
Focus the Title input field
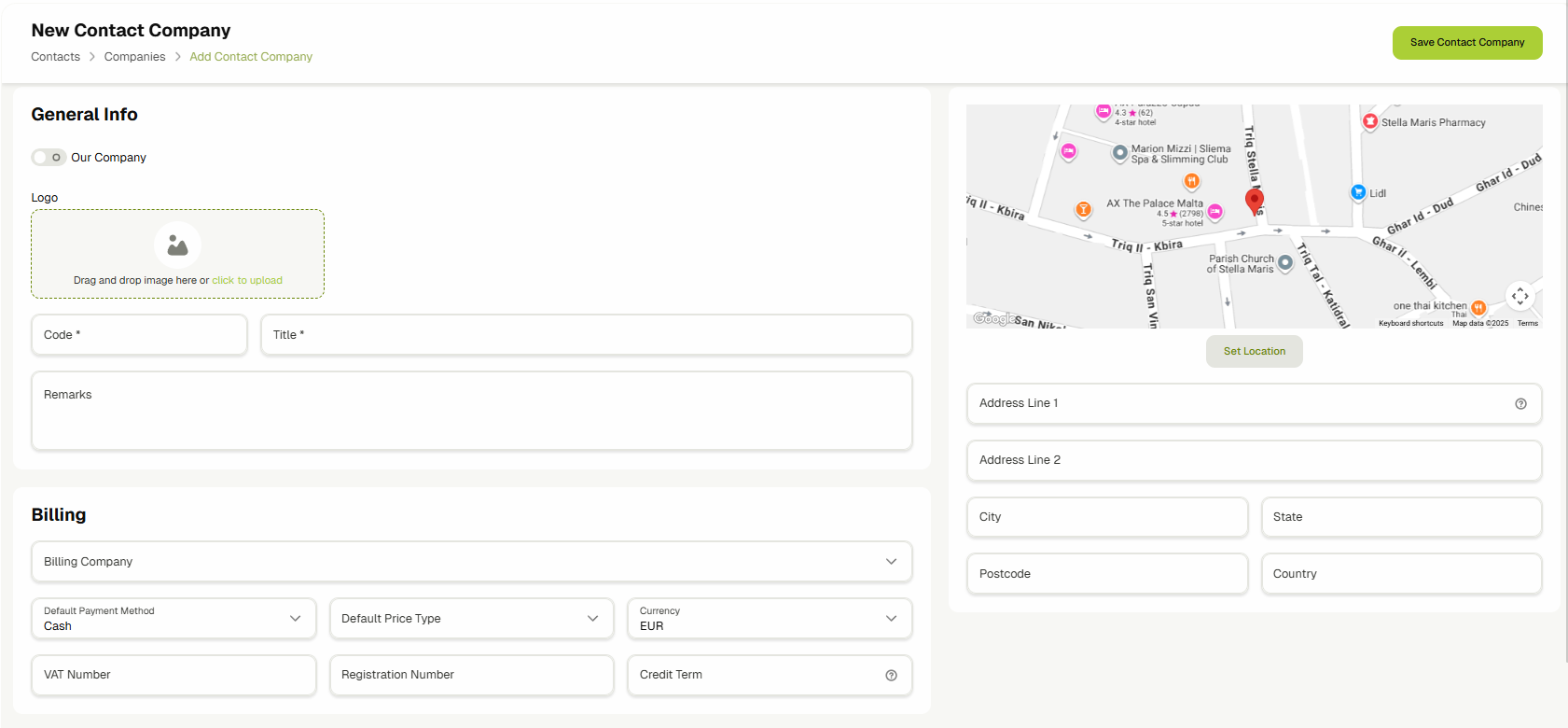pyautogui.click(x=586, y=335)
